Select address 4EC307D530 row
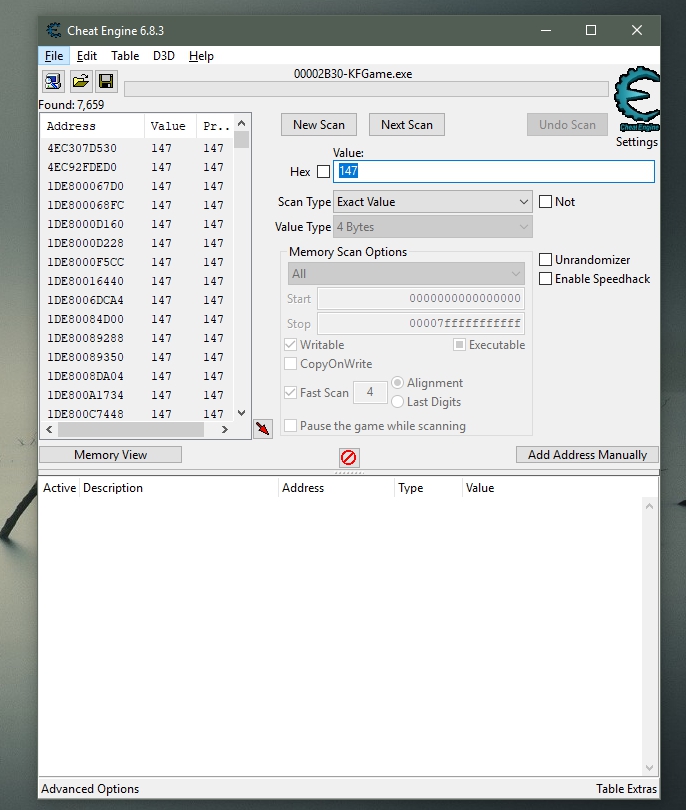 (137, 148)
